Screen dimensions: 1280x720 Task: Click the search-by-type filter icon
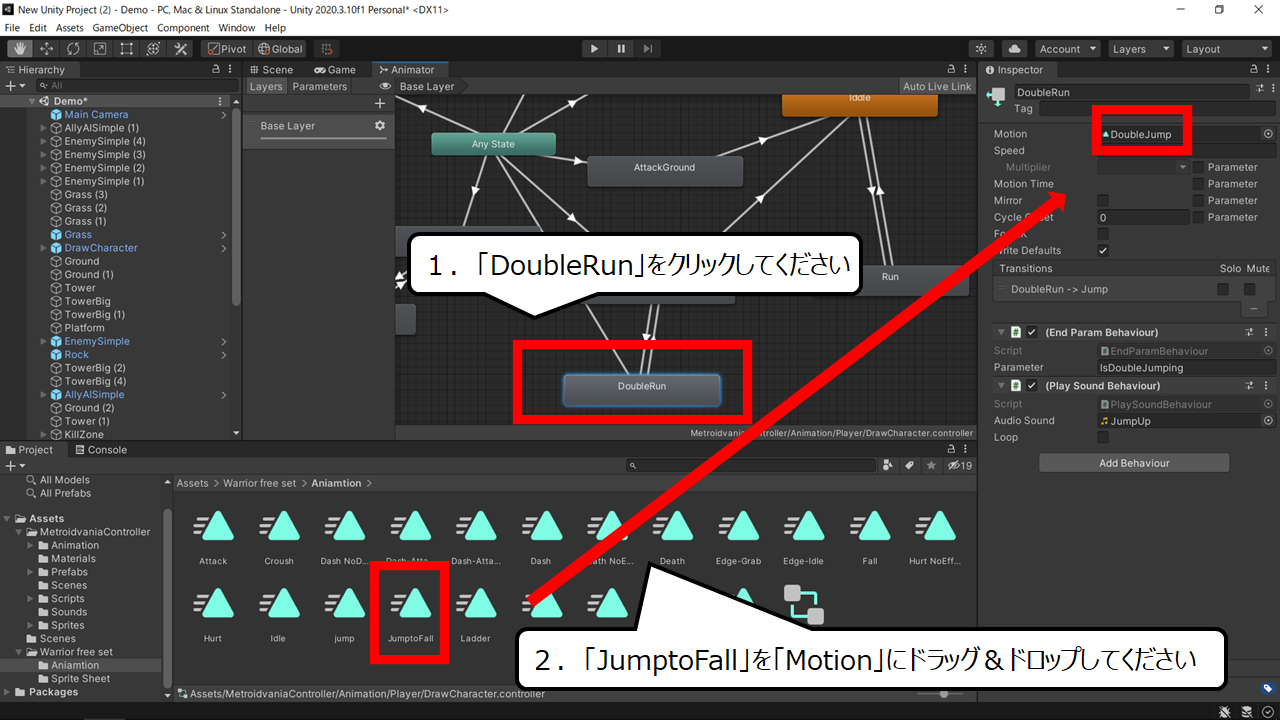[x=888, y=465]
